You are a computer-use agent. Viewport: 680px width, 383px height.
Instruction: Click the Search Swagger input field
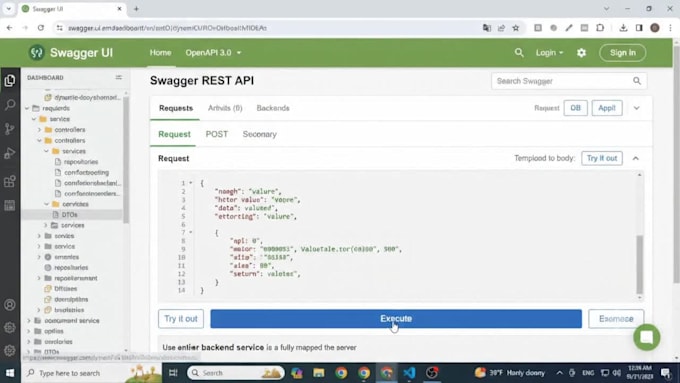569,81
